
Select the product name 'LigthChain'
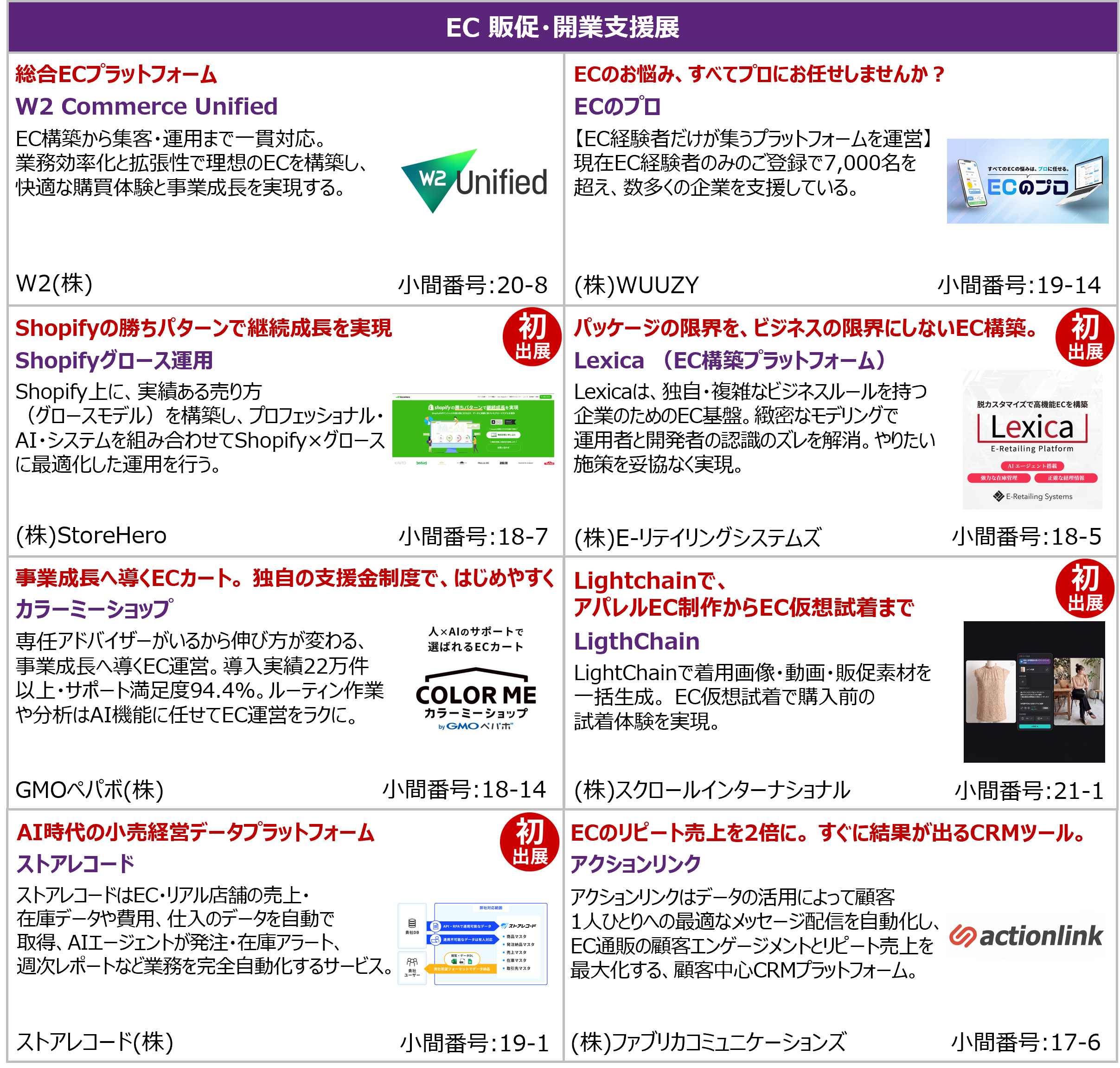coord(636,641)
